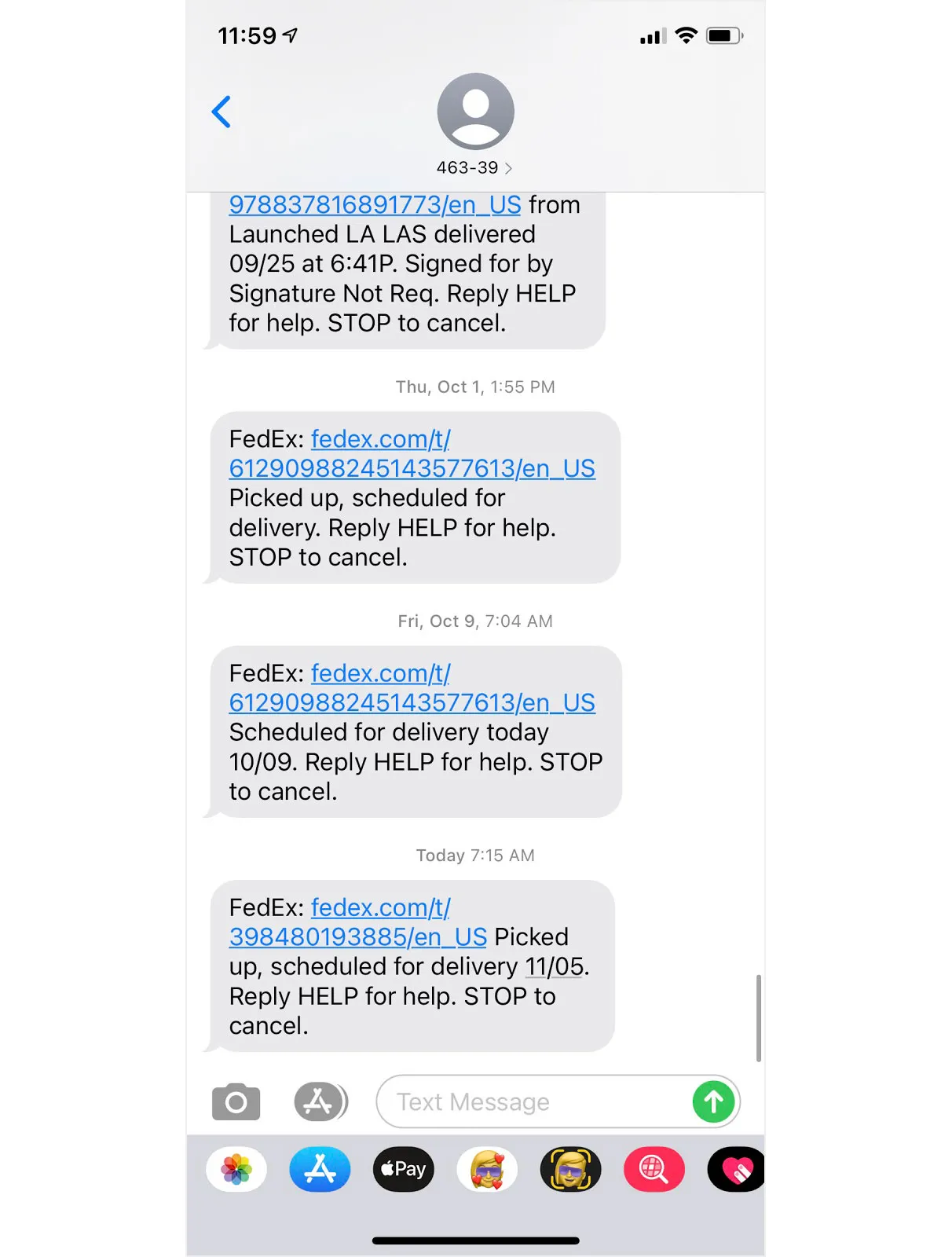
Task: Open the Animoji face-frame icon
Action: pos(570,1169)
